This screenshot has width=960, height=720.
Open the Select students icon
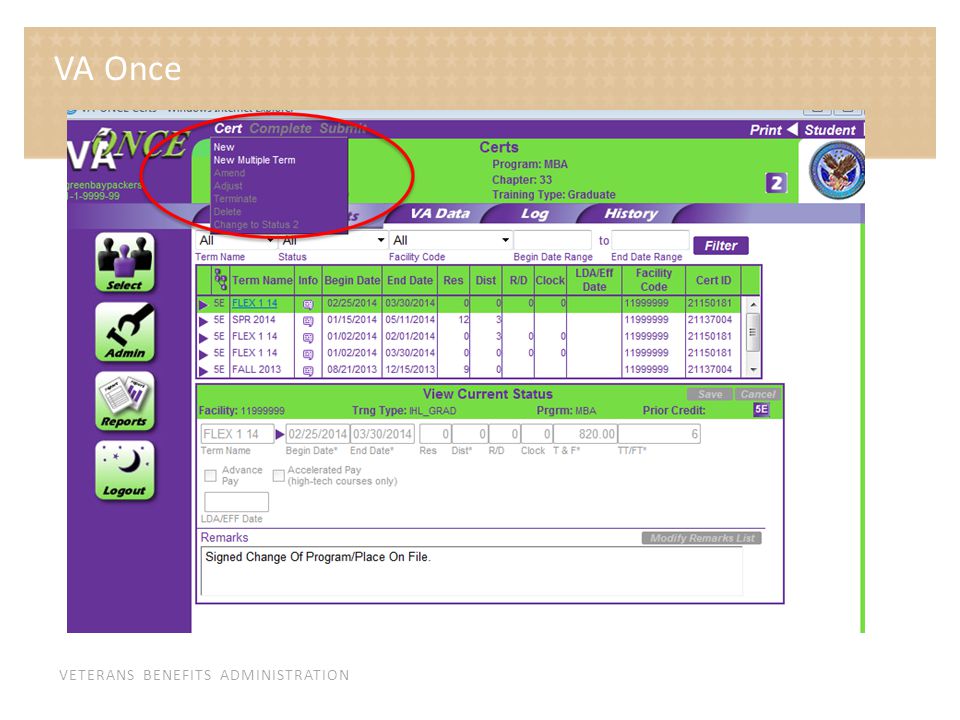point(124,263)
